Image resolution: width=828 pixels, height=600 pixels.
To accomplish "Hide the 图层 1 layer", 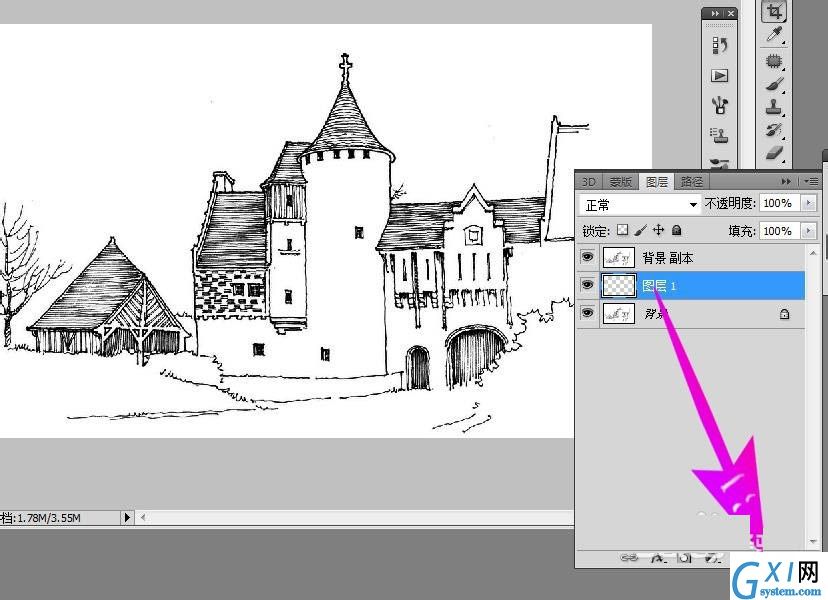I will pyautogui.click(x=587, y=285).
